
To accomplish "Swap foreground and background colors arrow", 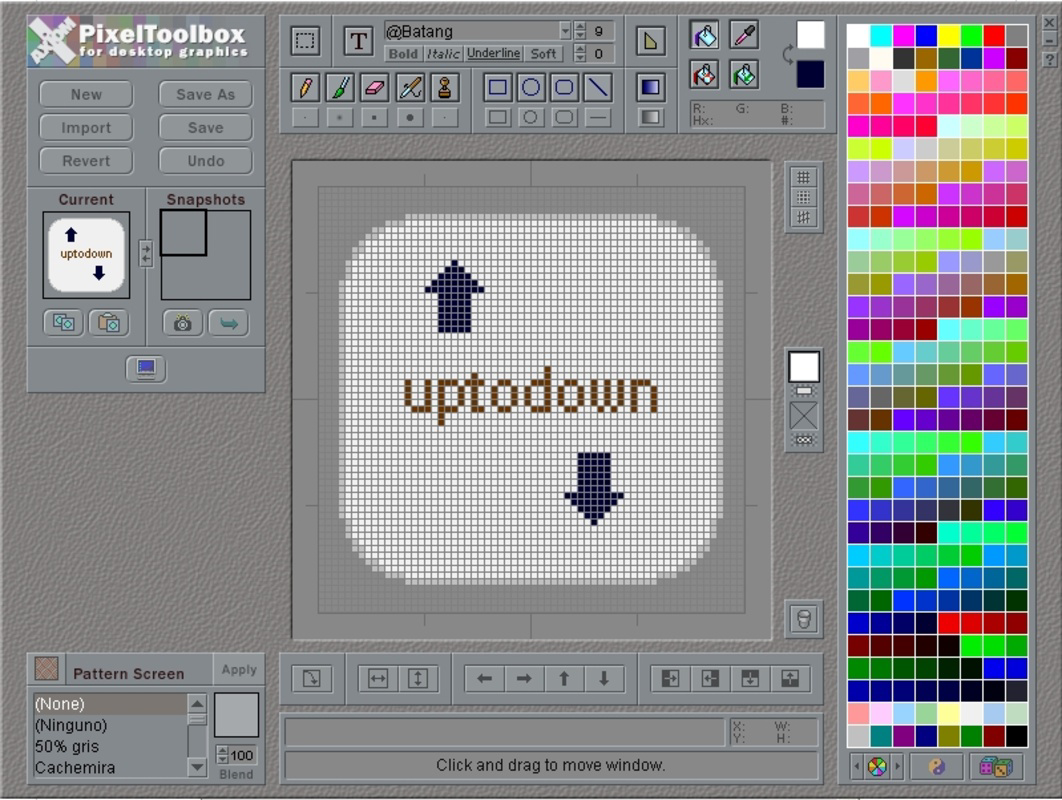I will [788, 54].
